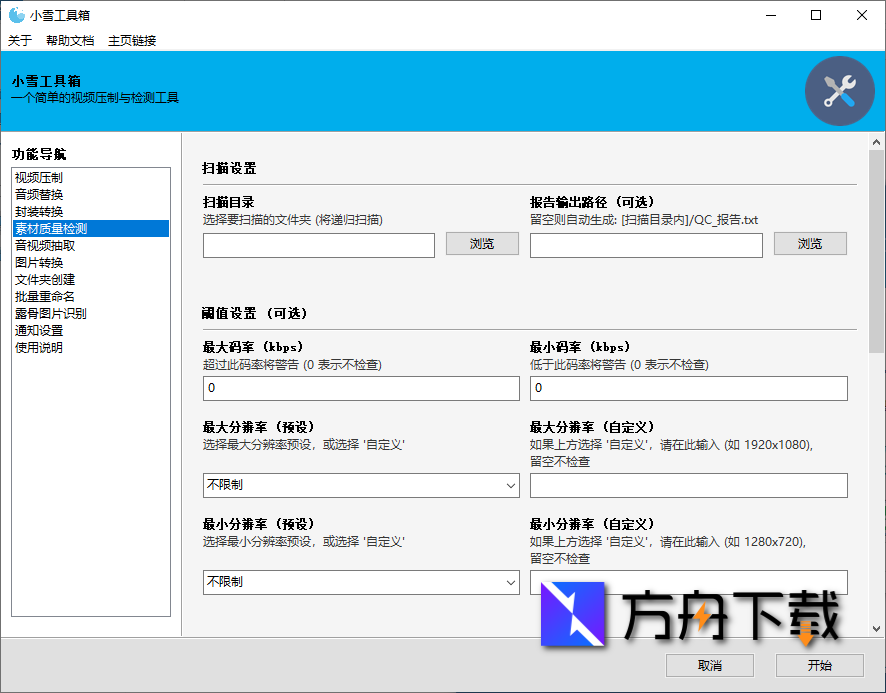
Task: Click 浏览 next to the scan directory field
Action: coord(482,244)
